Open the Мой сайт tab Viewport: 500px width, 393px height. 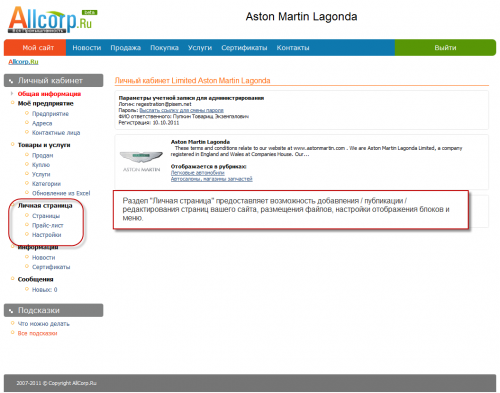[x=35, y=48]
